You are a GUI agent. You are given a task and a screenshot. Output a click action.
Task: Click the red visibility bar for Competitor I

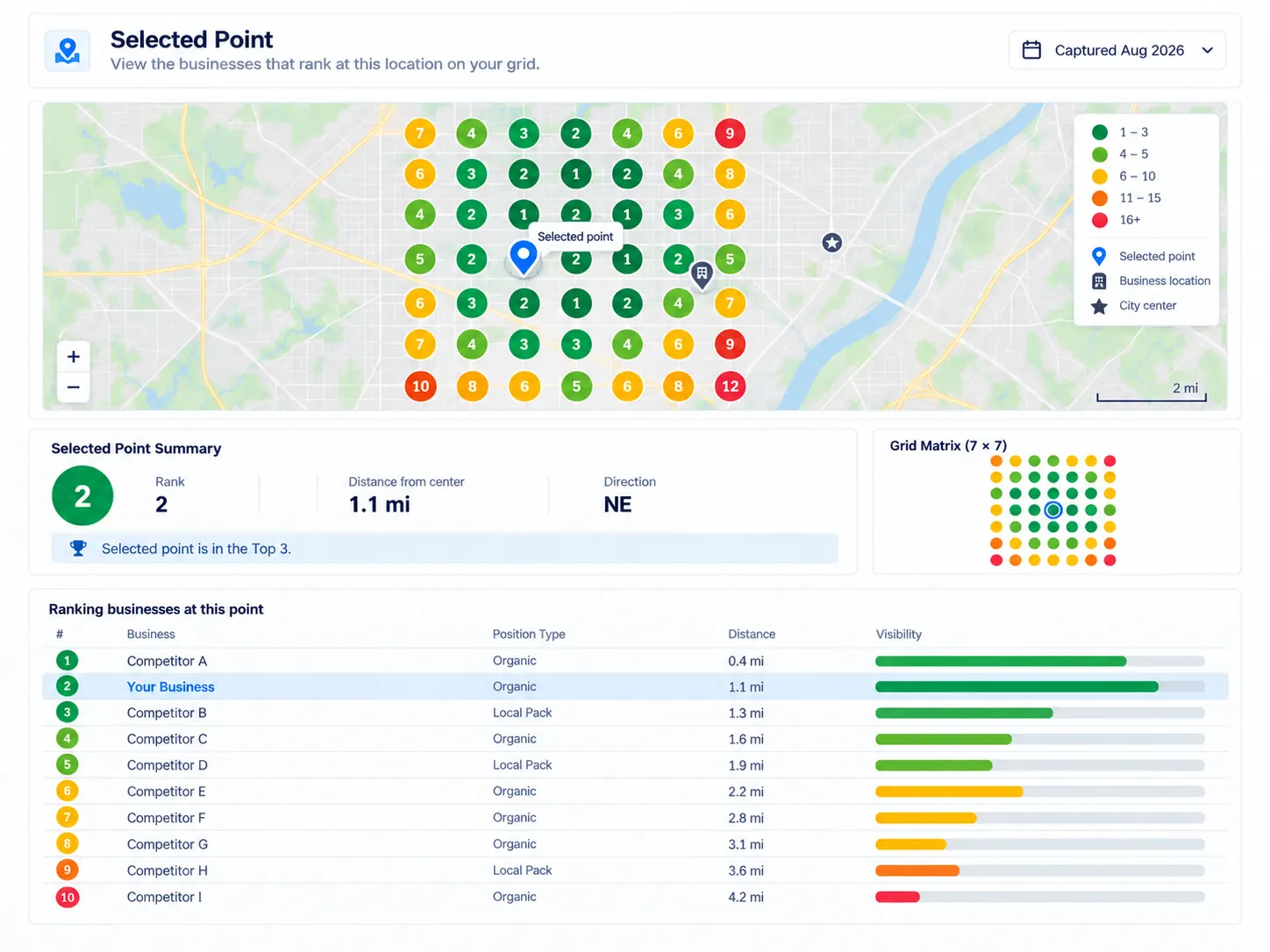pyautogui.click(x=897, y=897)
